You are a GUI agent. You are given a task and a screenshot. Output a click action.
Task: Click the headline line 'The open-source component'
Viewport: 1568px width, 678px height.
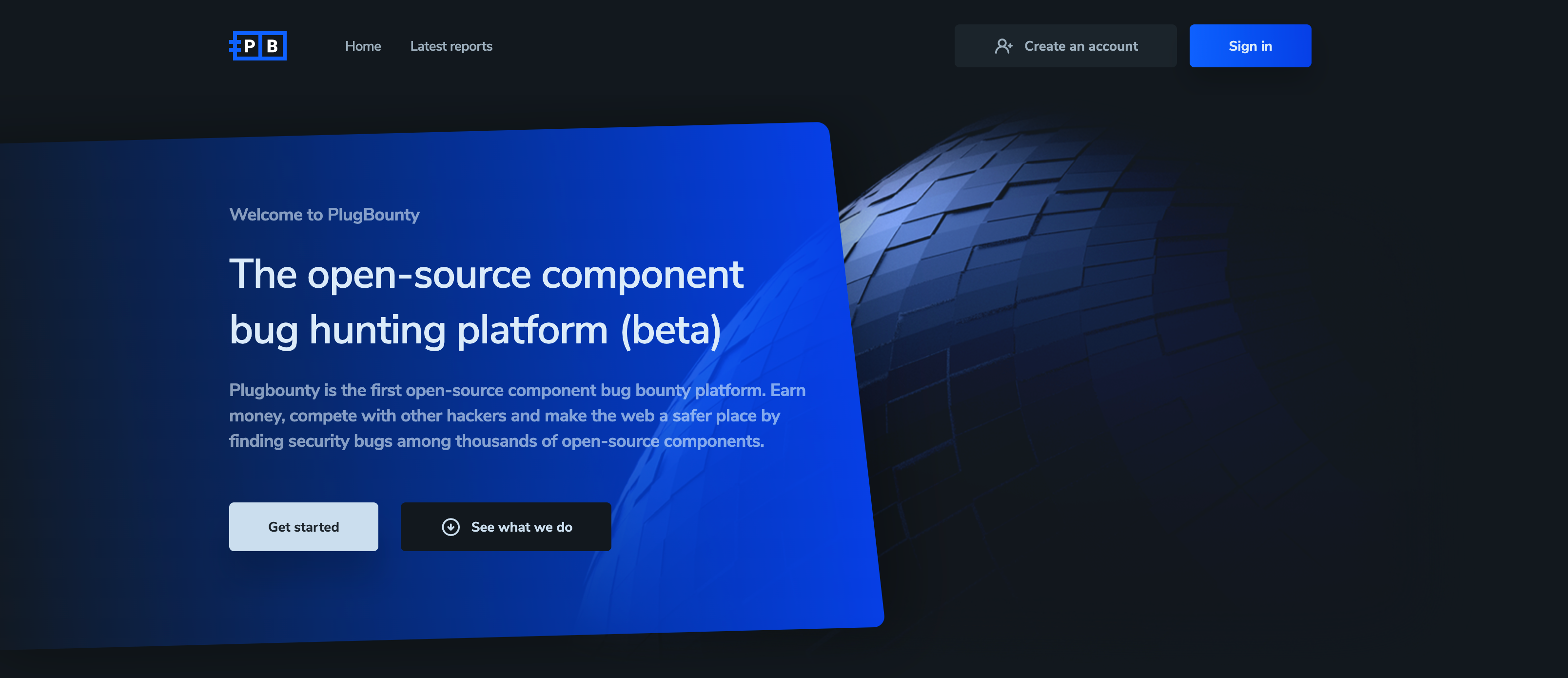pyautogui.click(x=486, y=274)
